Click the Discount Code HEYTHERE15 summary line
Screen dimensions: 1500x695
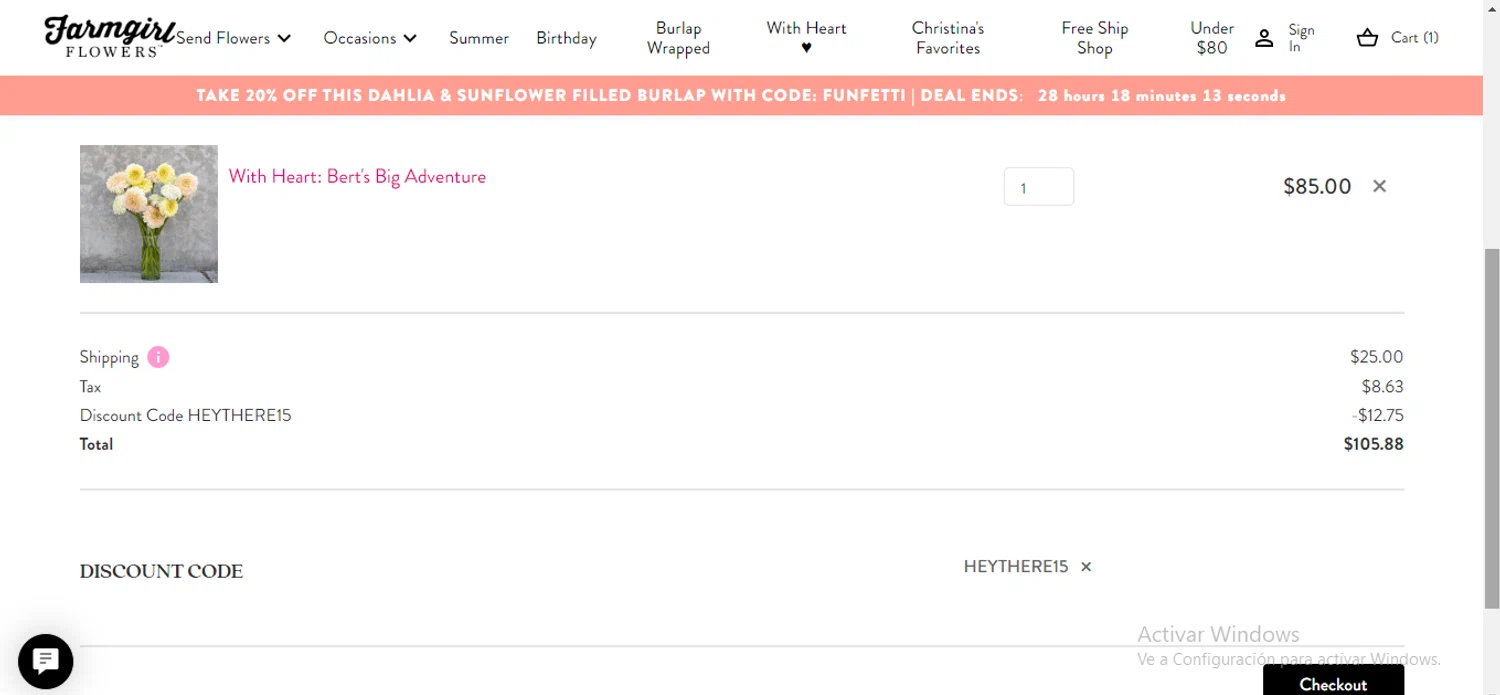tap(186, 415)
